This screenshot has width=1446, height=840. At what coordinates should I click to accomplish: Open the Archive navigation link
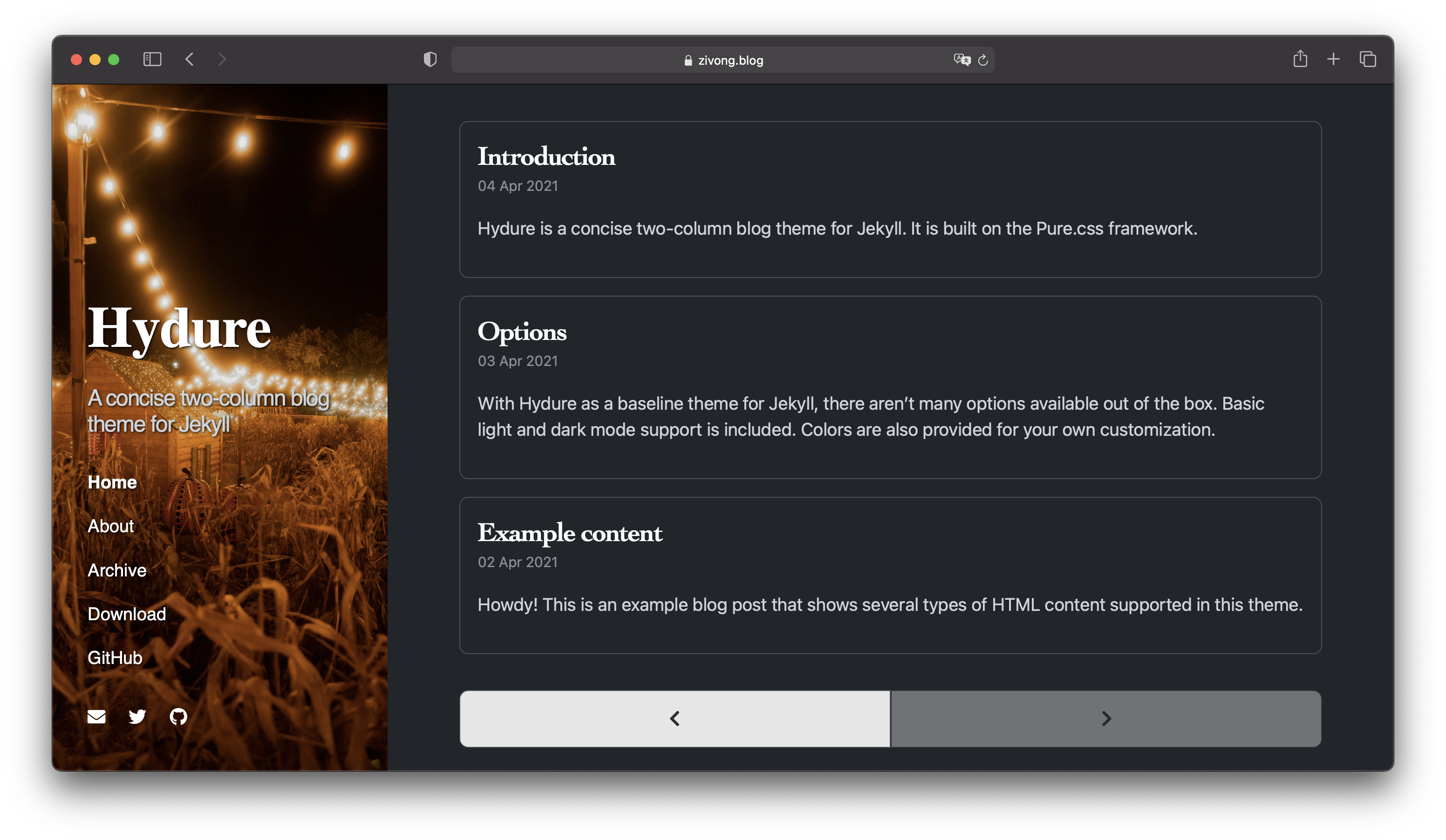pyautogui.click(x=117, y=570)
